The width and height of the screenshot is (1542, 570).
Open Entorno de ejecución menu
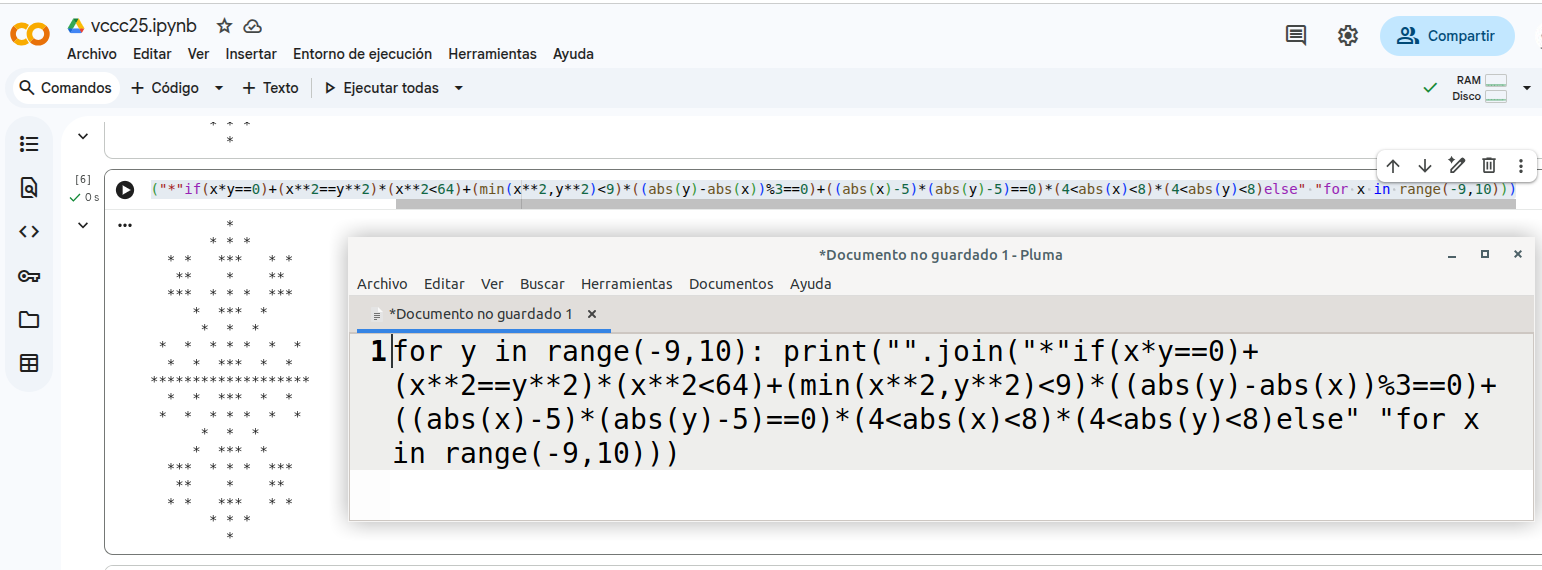click(x=362, y=54)
